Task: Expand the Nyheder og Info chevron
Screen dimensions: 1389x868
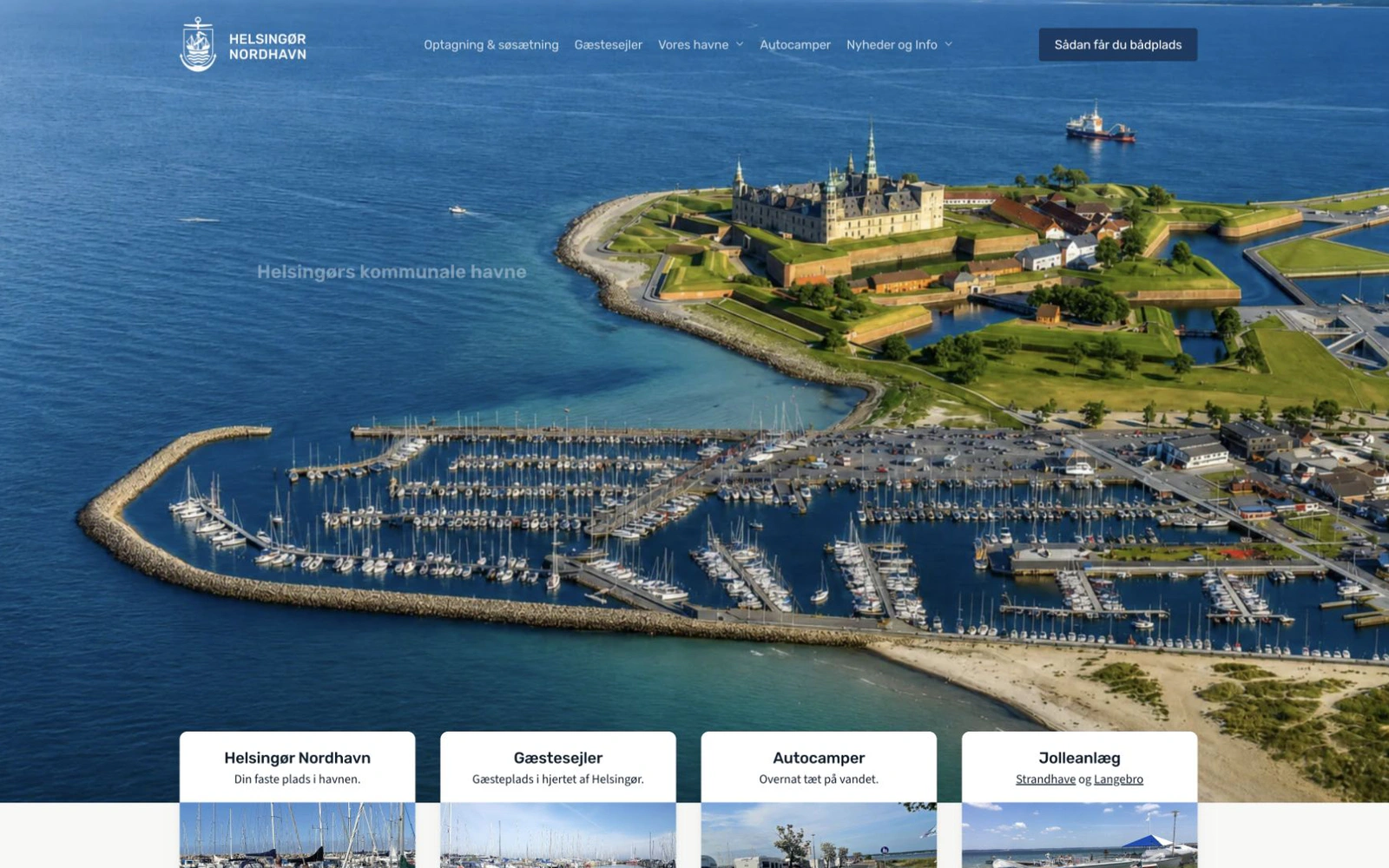Action: pos(948,45)
